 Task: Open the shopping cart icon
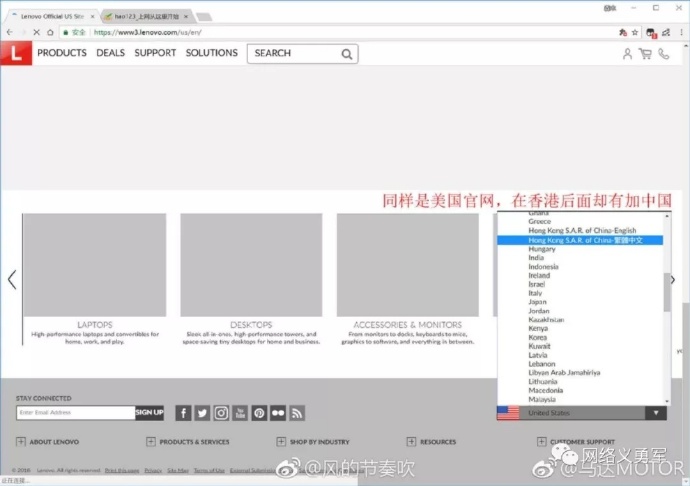point(646,54)
